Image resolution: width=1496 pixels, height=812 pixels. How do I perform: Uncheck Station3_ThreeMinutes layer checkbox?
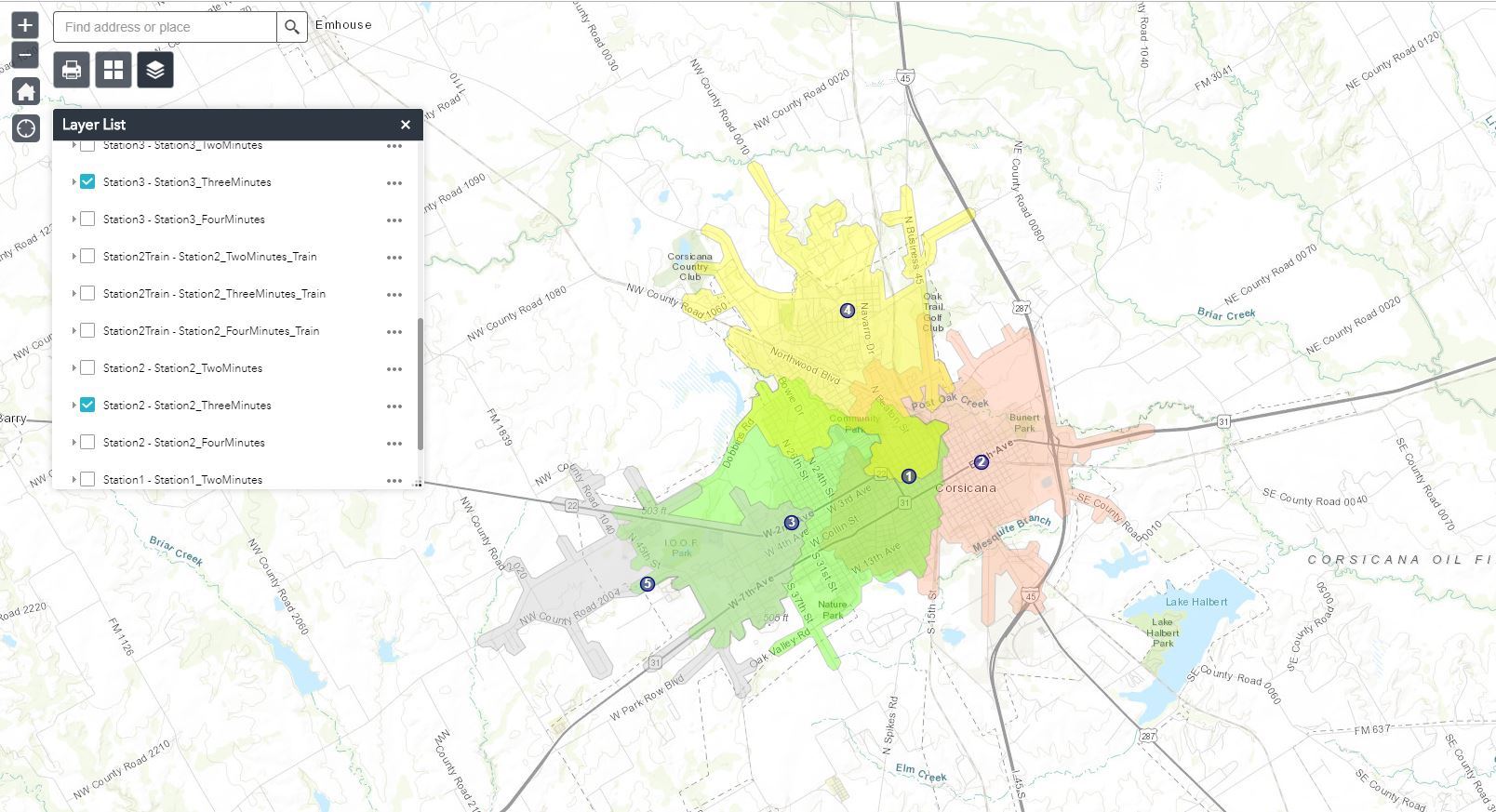tap(87, 182)
